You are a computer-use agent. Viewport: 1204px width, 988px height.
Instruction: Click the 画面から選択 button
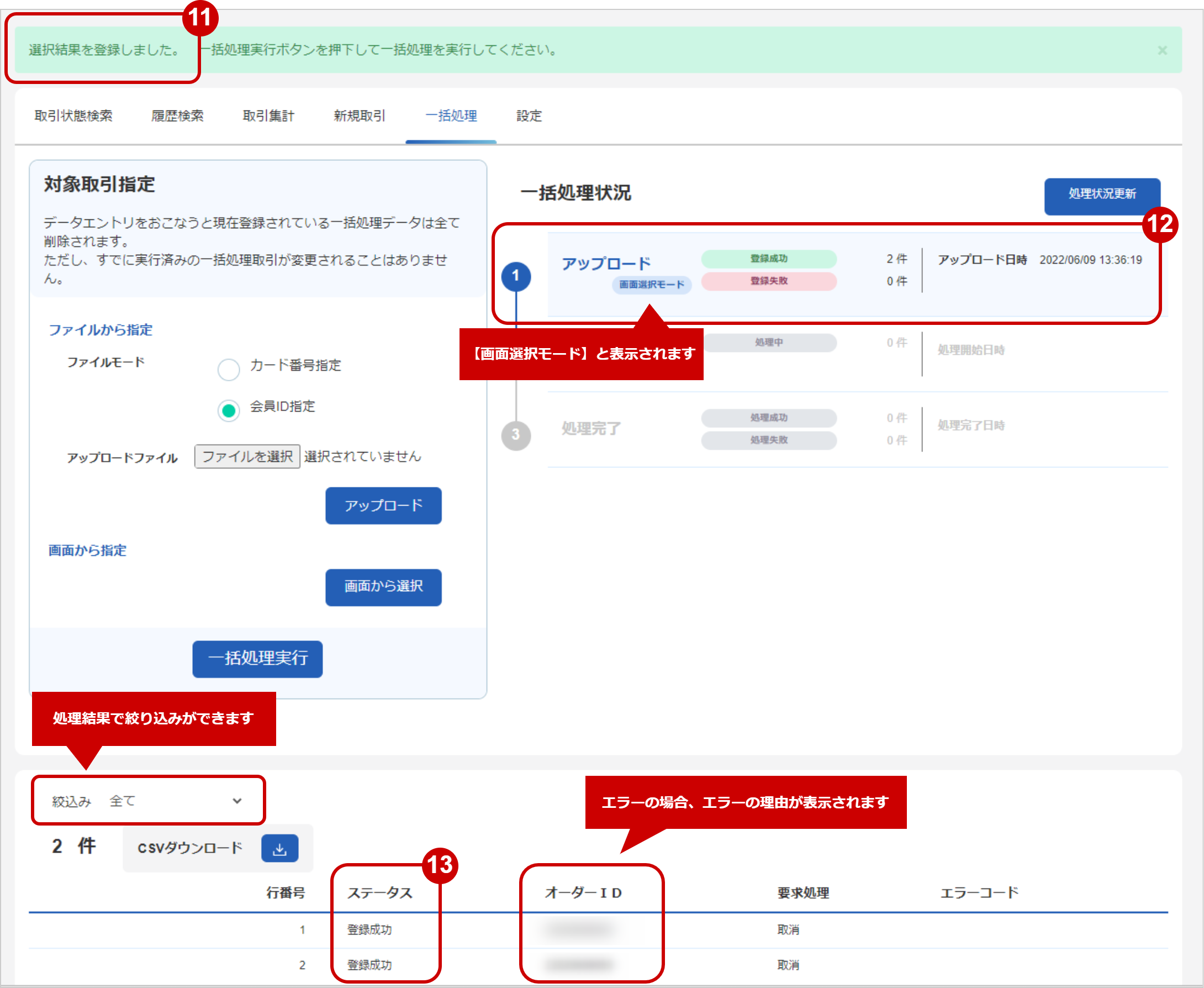point(383,587)
